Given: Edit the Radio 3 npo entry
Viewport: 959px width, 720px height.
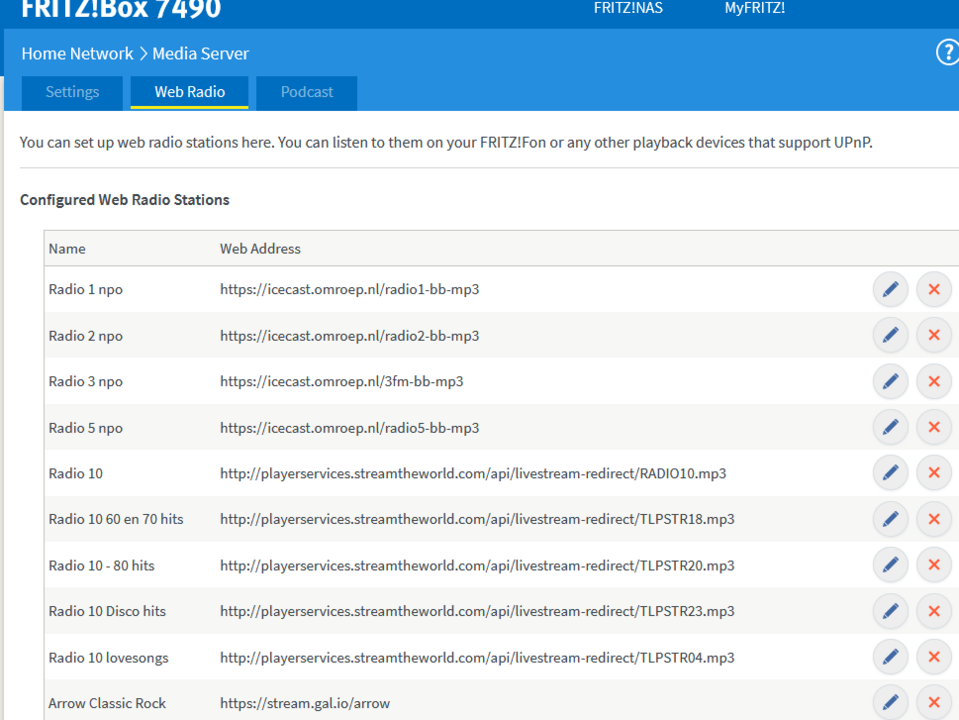Looking at the screenshot, I should (x=890, y=381).
